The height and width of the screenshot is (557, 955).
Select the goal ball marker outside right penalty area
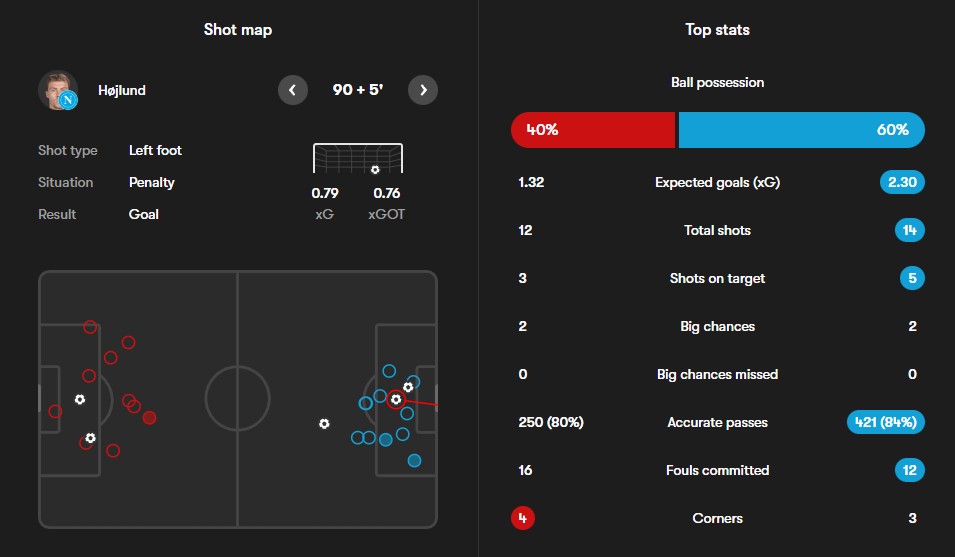[324, 424]
